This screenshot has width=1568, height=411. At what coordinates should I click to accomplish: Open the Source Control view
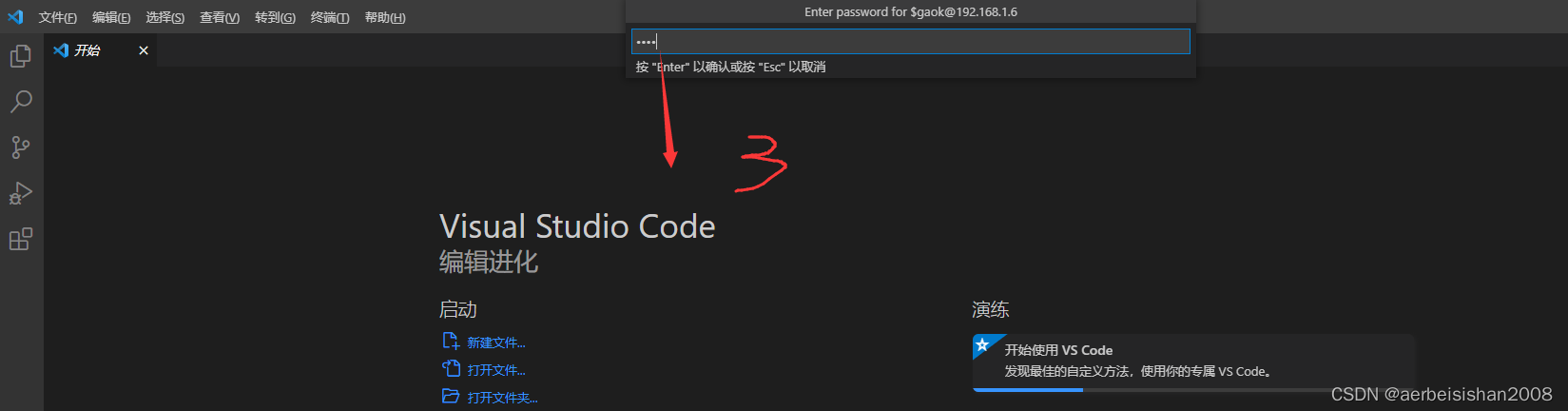pos(20,147)
